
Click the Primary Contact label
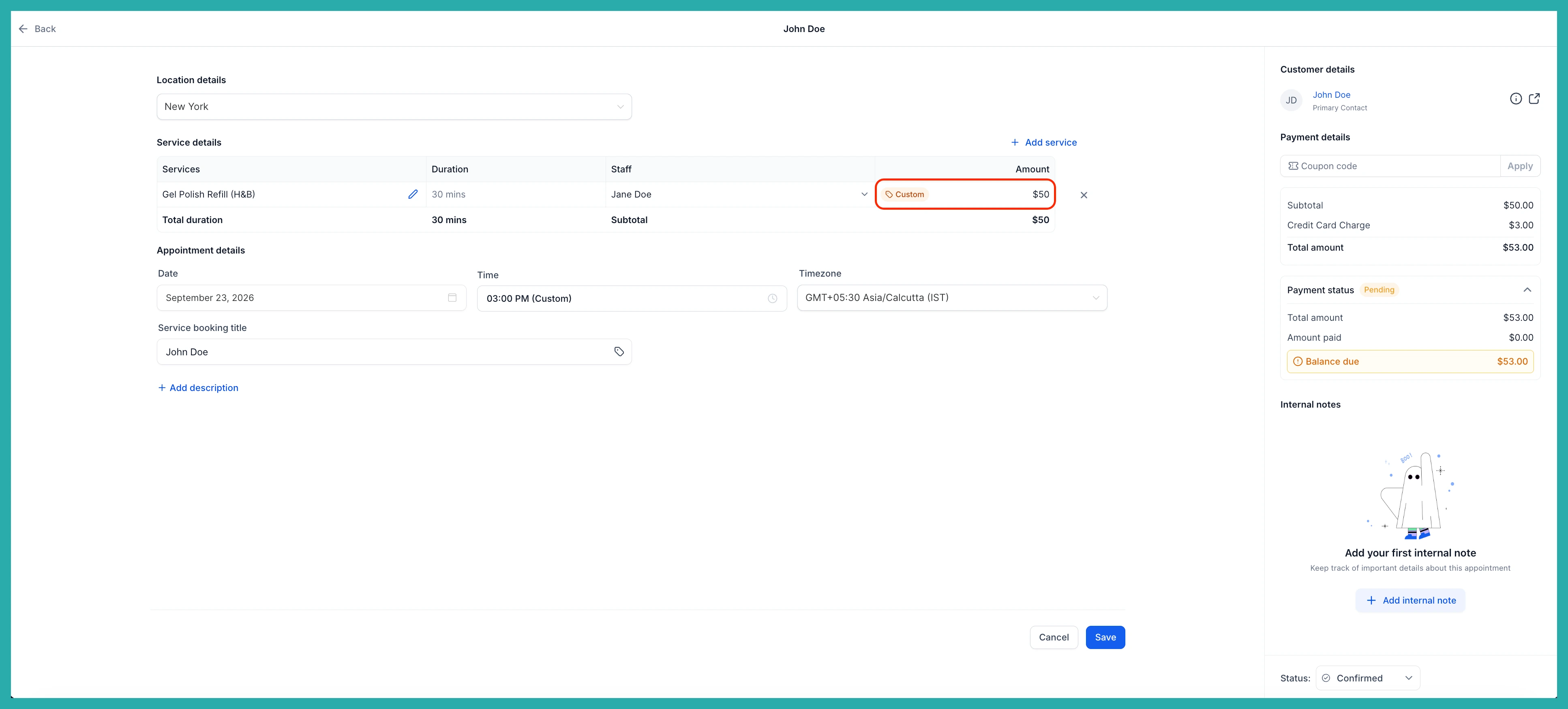[1340, 108]
